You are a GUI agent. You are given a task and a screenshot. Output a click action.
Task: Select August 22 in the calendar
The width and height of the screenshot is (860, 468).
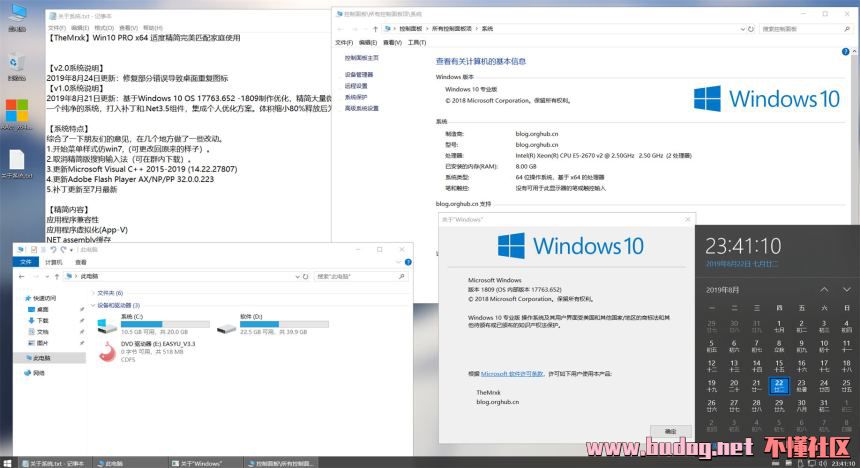coord(779,386)
